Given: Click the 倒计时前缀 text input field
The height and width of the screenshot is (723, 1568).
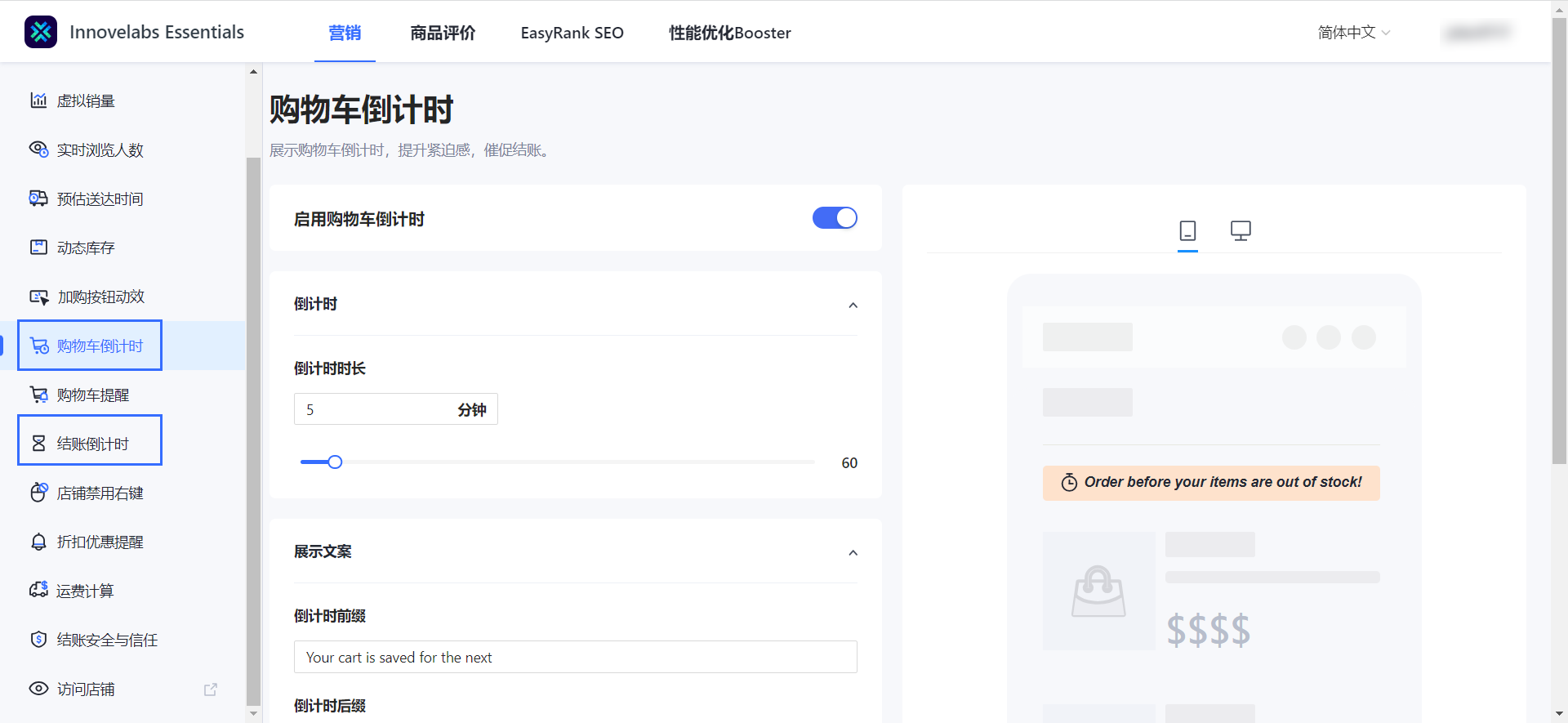Looking at the screenshot, I should point(575,657).
